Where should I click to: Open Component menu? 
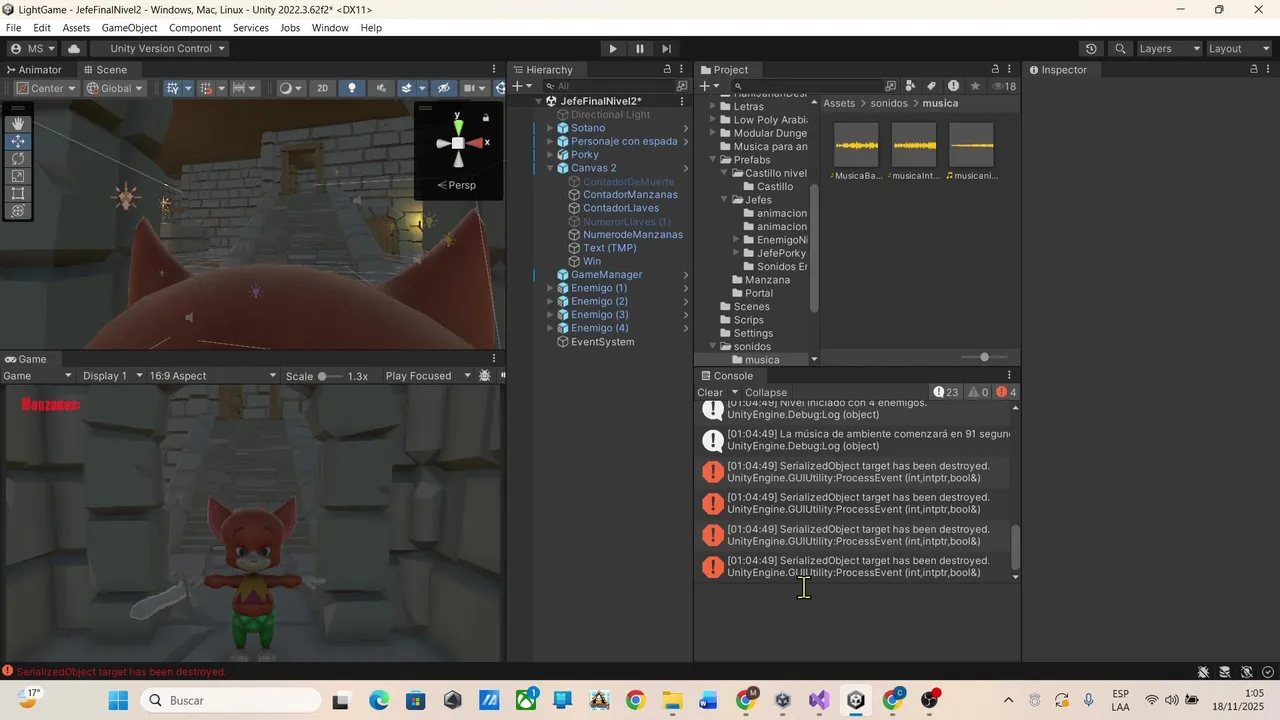195,28
